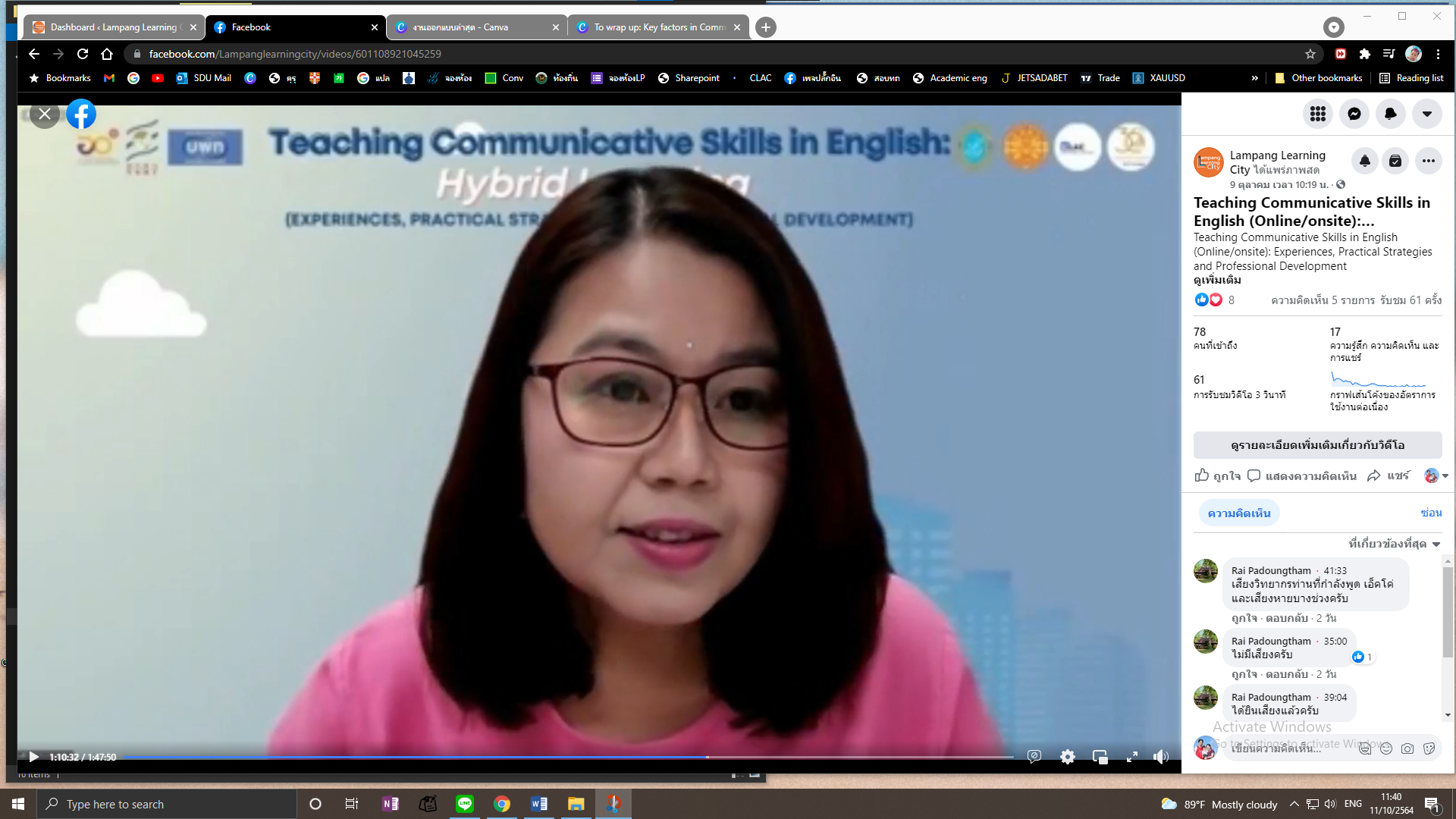Toggle comment overlay icon on video
Screen dimensions: 1456x819
click(x=1034, y=757)
